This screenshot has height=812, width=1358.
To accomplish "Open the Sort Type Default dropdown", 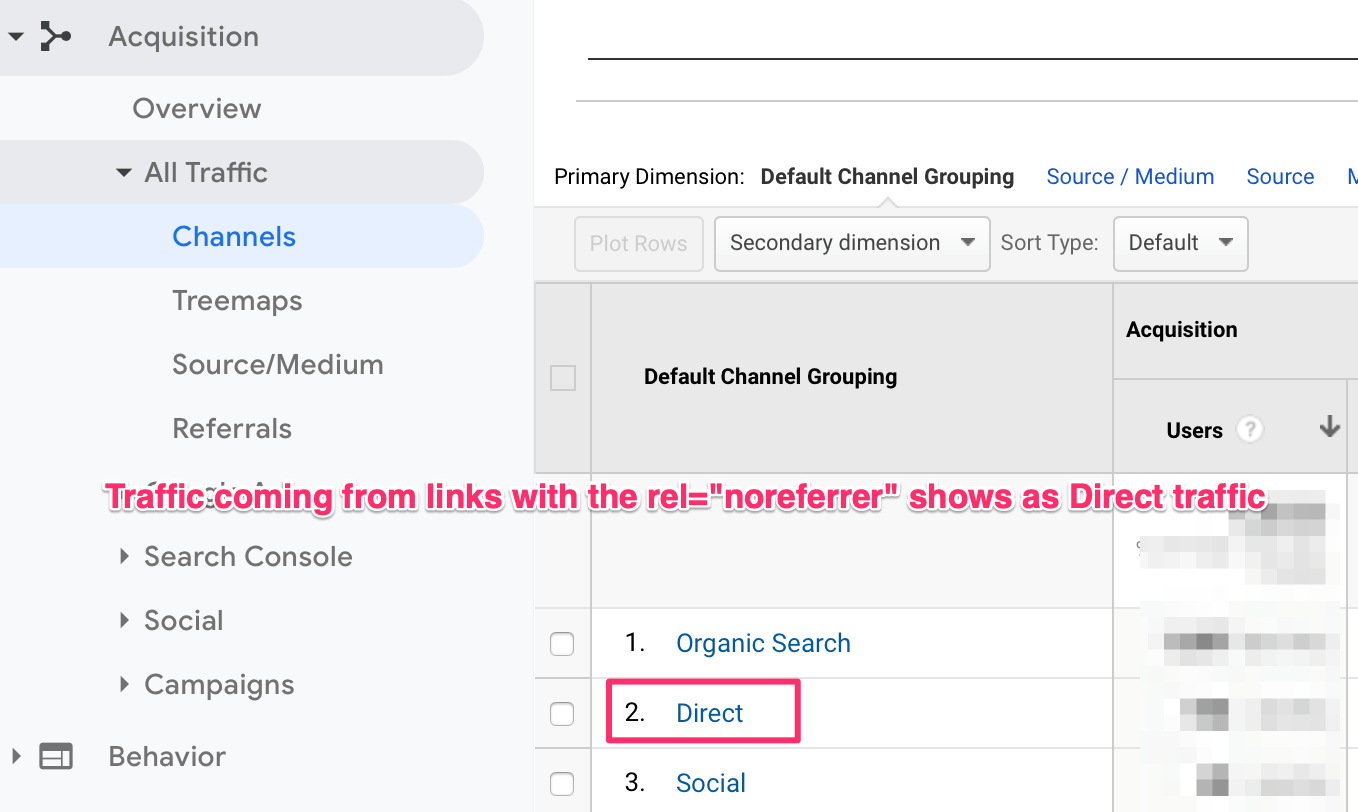I will (x=1180, y=243).
